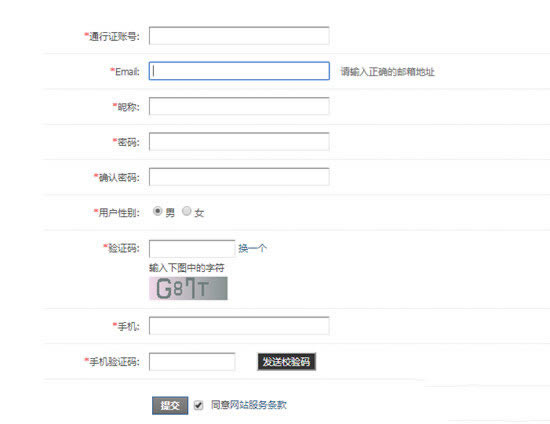Select the 女 gender radio button
Screen dimensions: 550x424
pos(187,211)
